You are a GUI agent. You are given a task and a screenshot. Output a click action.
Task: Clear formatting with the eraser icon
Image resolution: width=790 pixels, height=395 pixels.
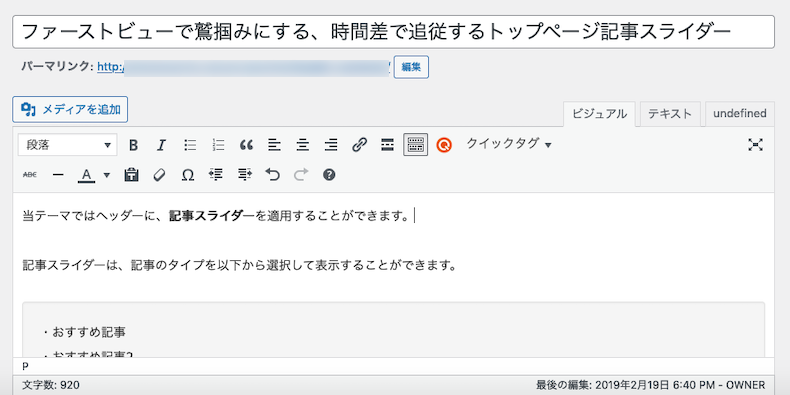click(159, 175)
